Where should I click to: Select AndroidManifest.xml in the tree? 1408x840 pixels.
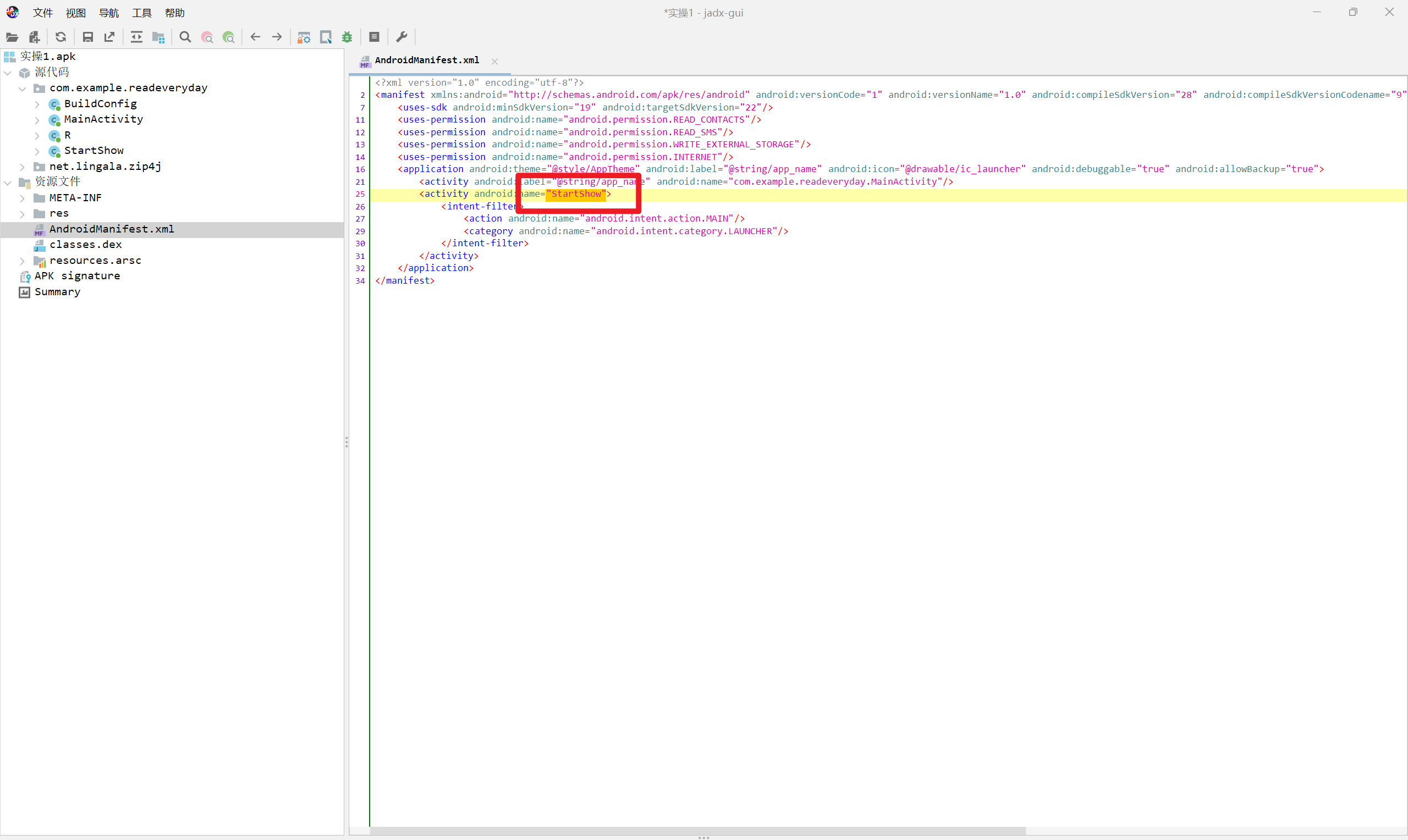click(x=112, y=229)
